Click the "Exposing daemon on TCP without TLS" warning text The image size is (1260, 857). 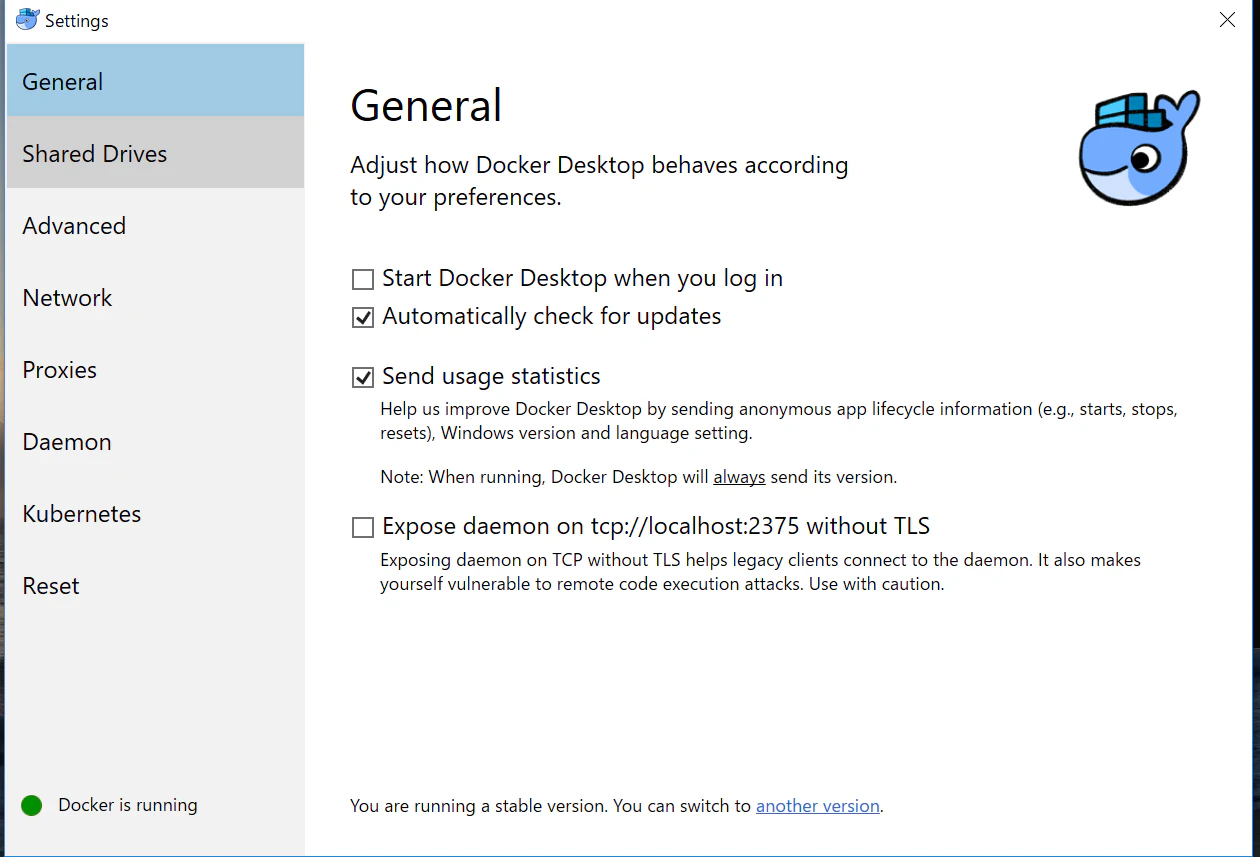point(760,572)
